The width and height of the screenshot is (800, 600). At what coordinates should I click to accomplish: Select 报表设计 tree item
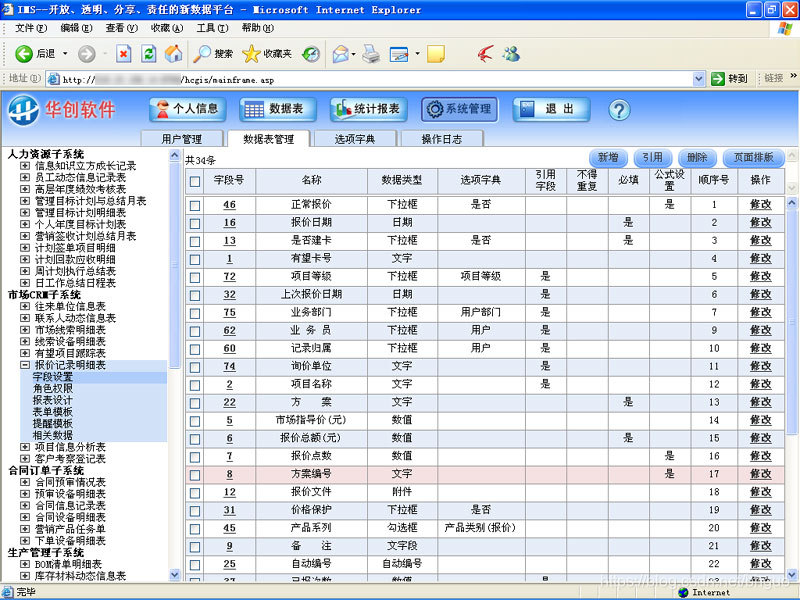pyautogui.click(x=53, y=400)
